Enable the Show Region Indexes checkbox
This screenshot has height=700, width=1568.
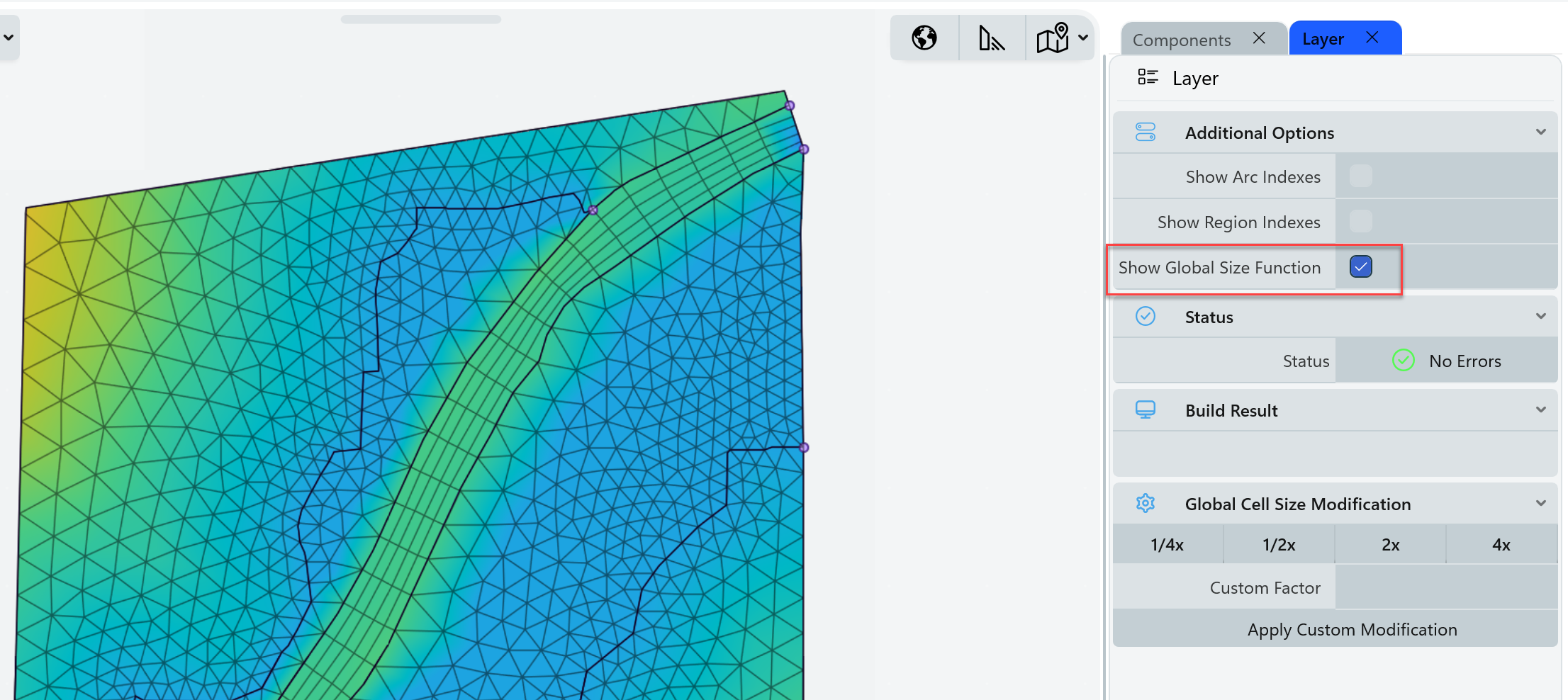click(x=1360, y=222)
